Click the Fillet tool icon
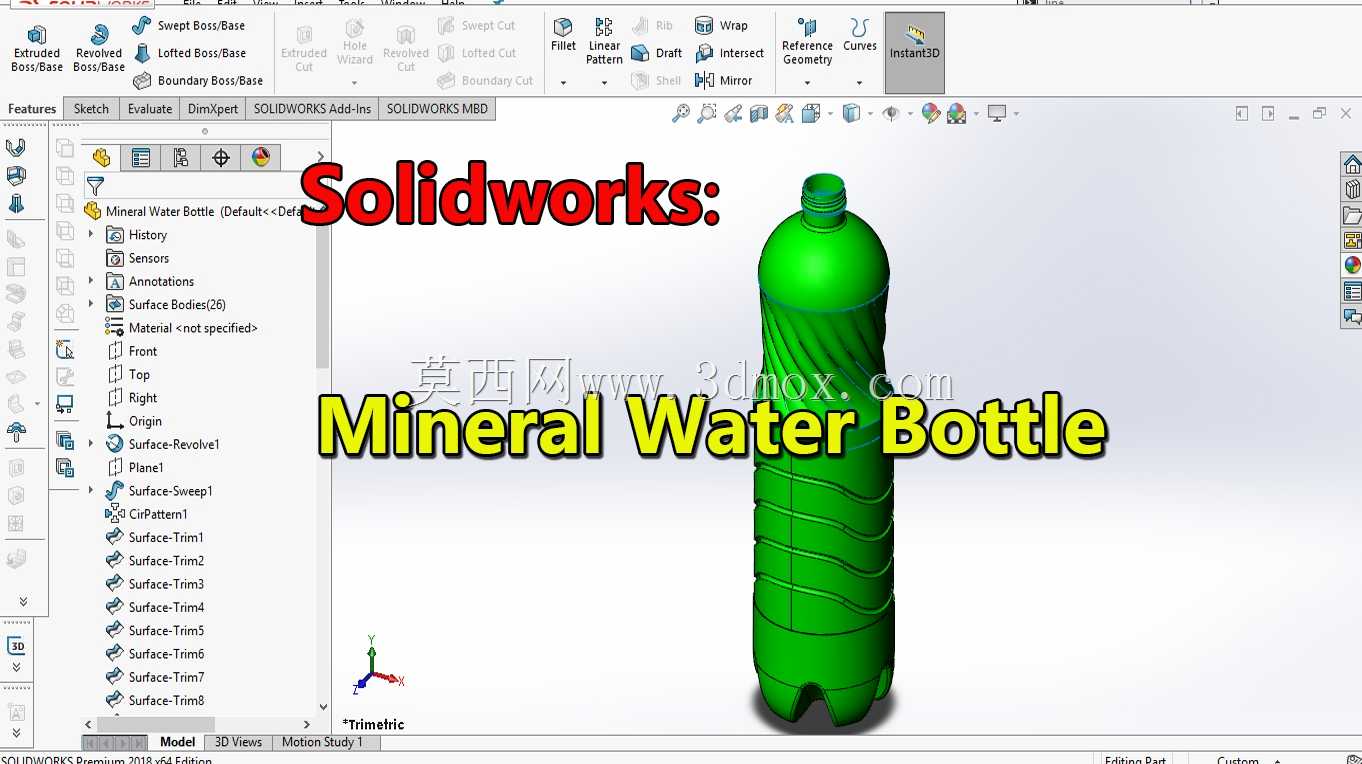Image resolution: width=1362 pixels, height=764 pixels. (x=563, y=35)
